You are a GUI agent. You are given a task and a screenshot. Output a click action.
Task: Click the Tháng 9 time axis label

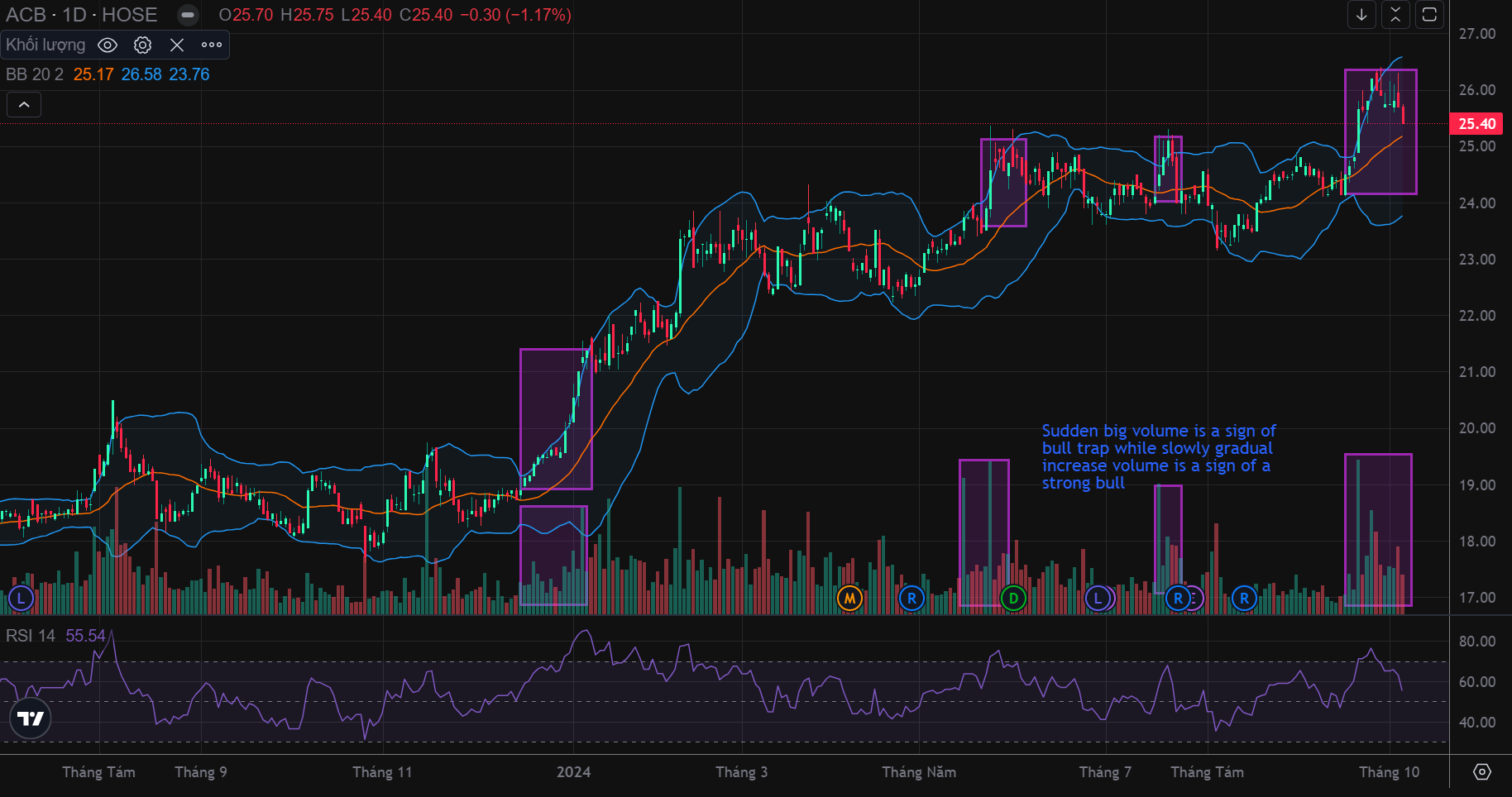pyautogui.click(x=201, y=772)
